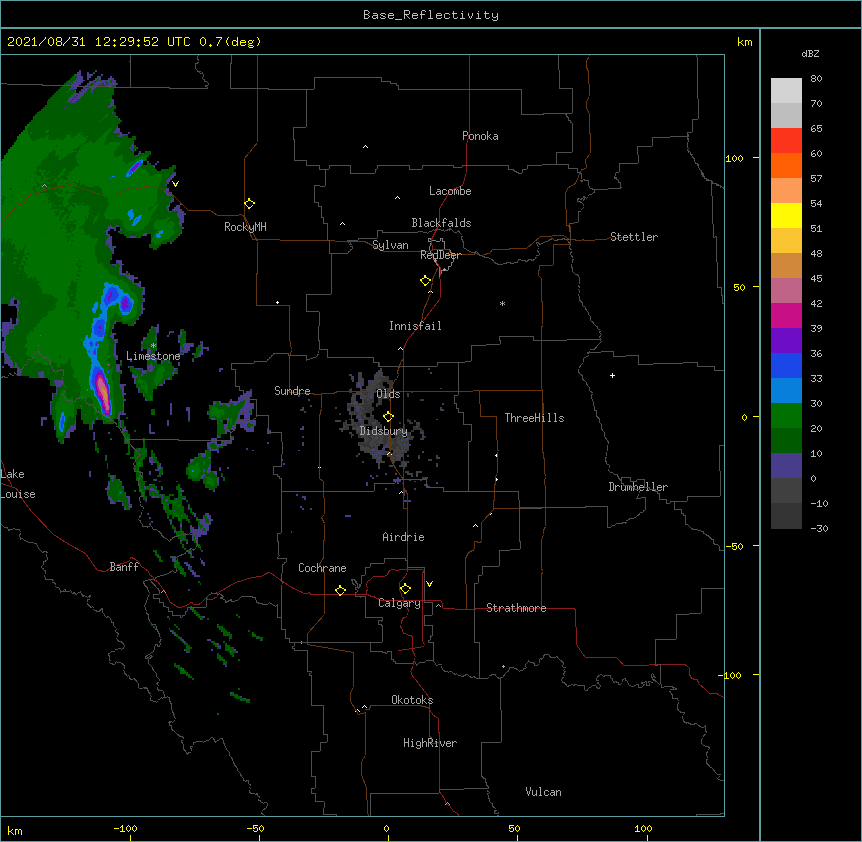Click the RockyMH label
The height and width of the screenshot is (842, 862).
pyautogui.click(x=245, y=227)
